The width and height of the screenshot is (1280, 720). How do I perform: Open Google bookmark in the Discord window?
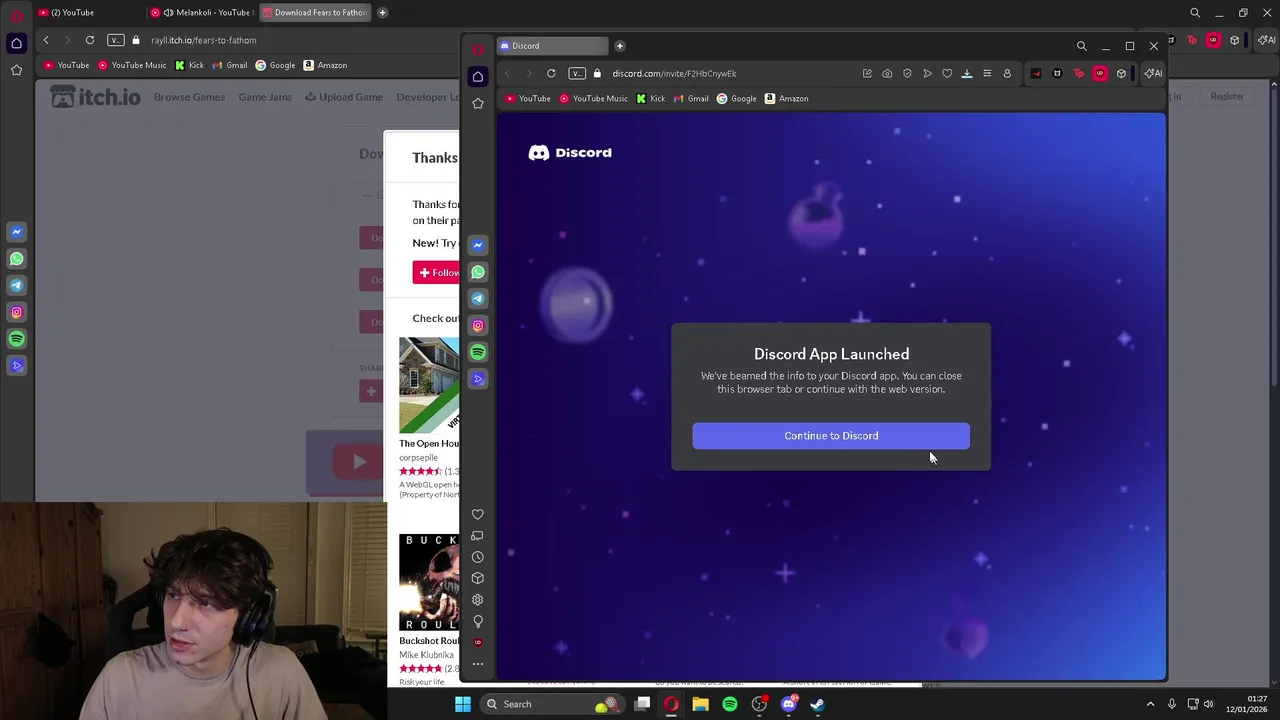[736, 98]
